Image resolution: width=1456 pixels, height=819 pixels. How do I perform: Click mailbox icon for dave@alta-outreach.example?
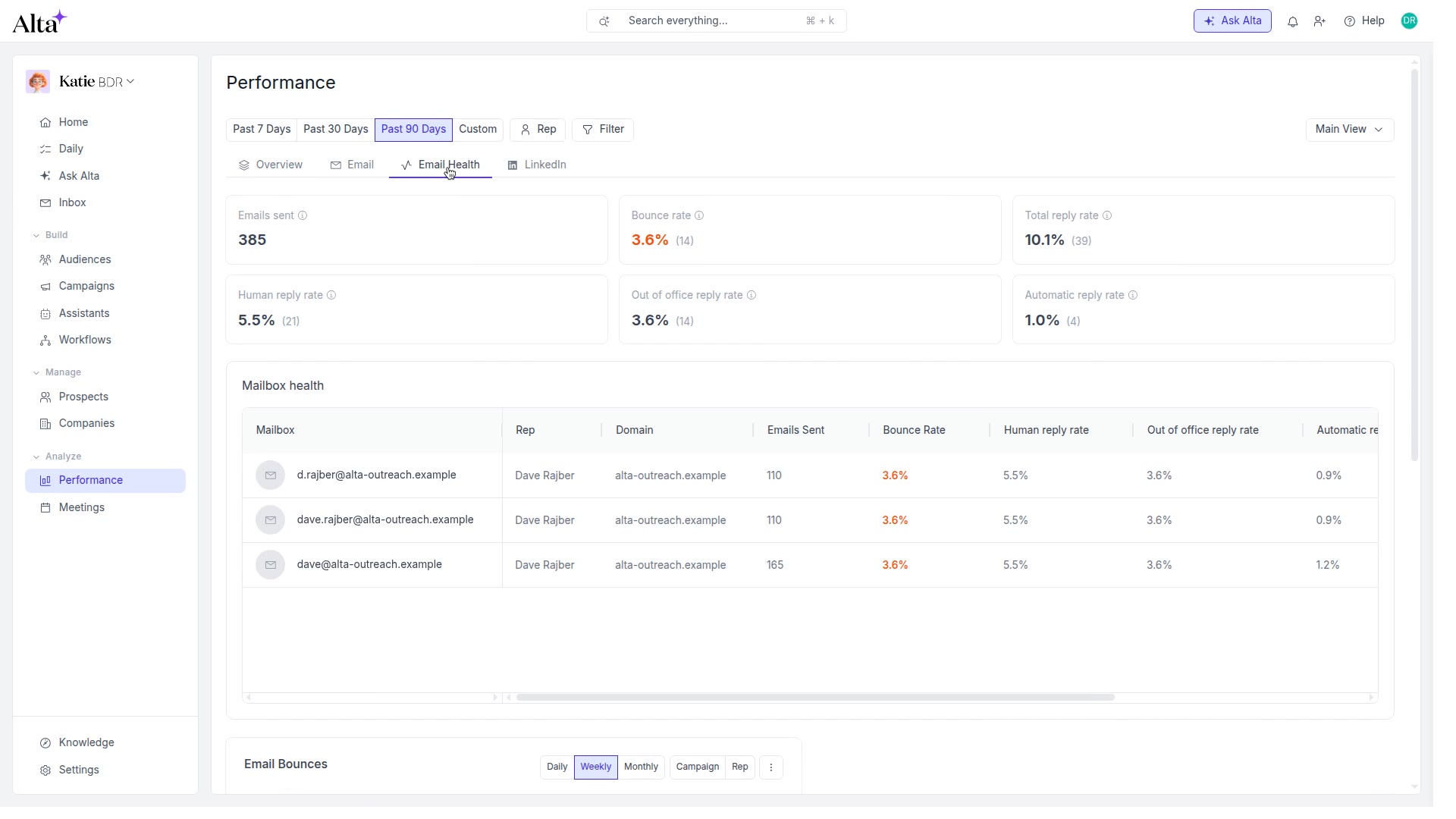tap(270, 565)
